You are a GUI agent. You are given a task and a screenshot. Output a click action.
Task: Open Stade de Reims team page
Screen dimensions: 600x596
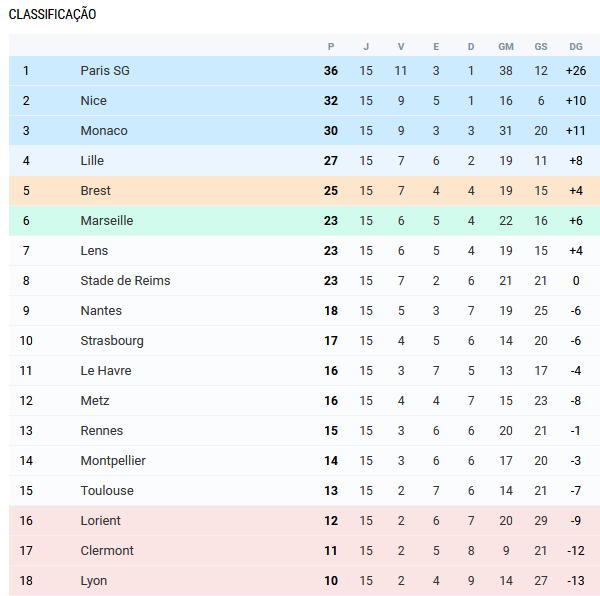point(125,281)
